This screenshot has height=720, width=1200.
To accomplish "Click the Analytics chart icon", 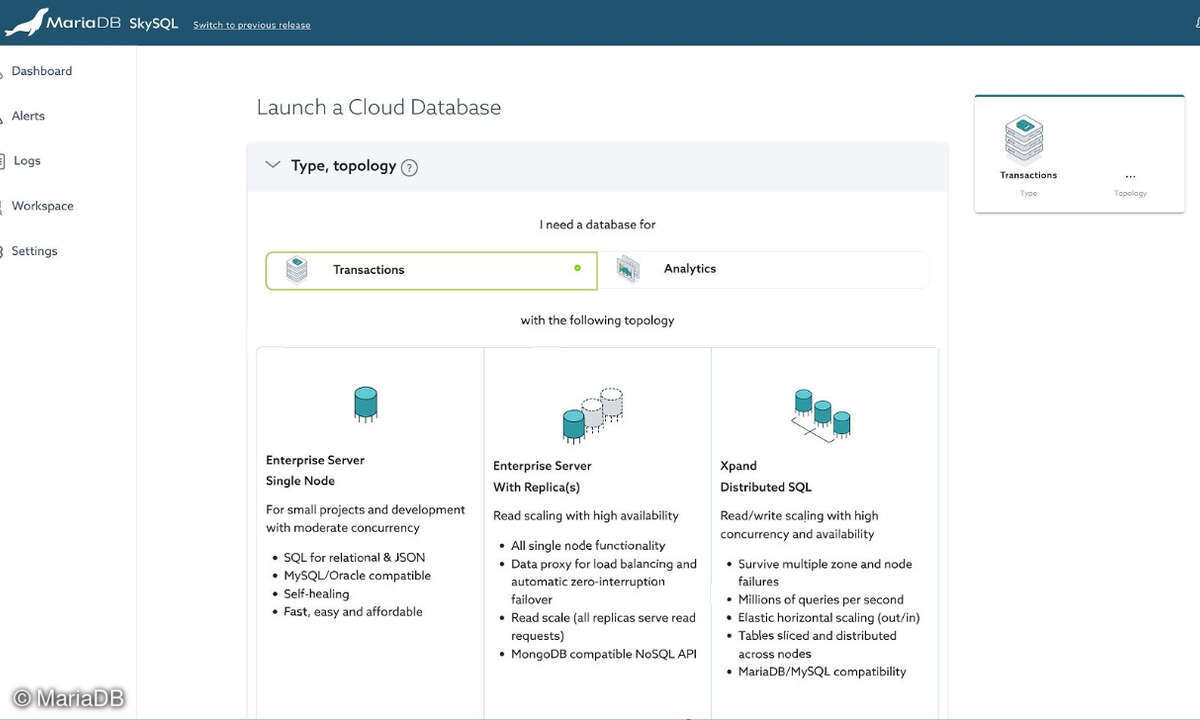I will 628,269.
